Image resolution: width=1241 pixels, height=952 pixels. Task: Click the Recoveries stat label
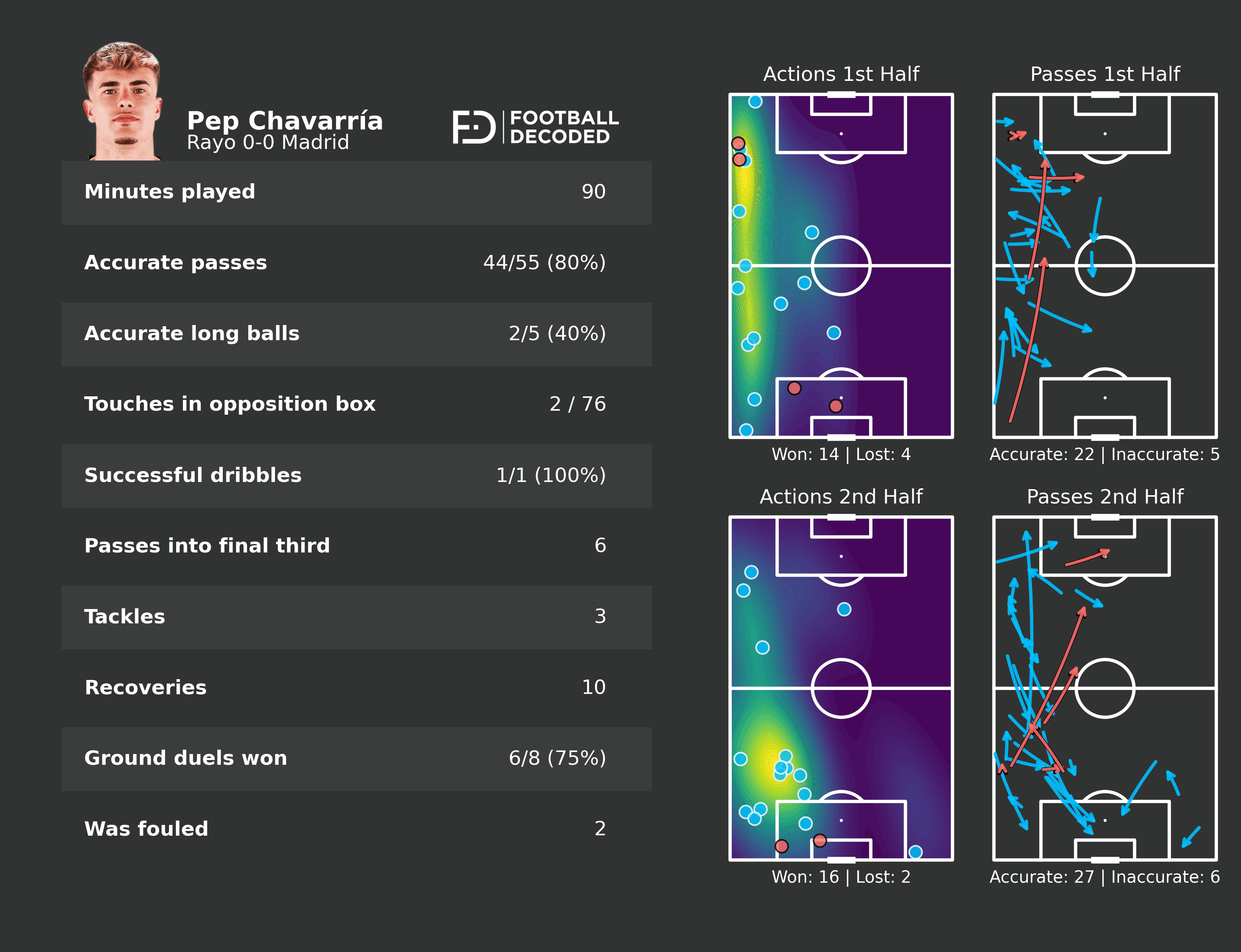coord(145,688)
